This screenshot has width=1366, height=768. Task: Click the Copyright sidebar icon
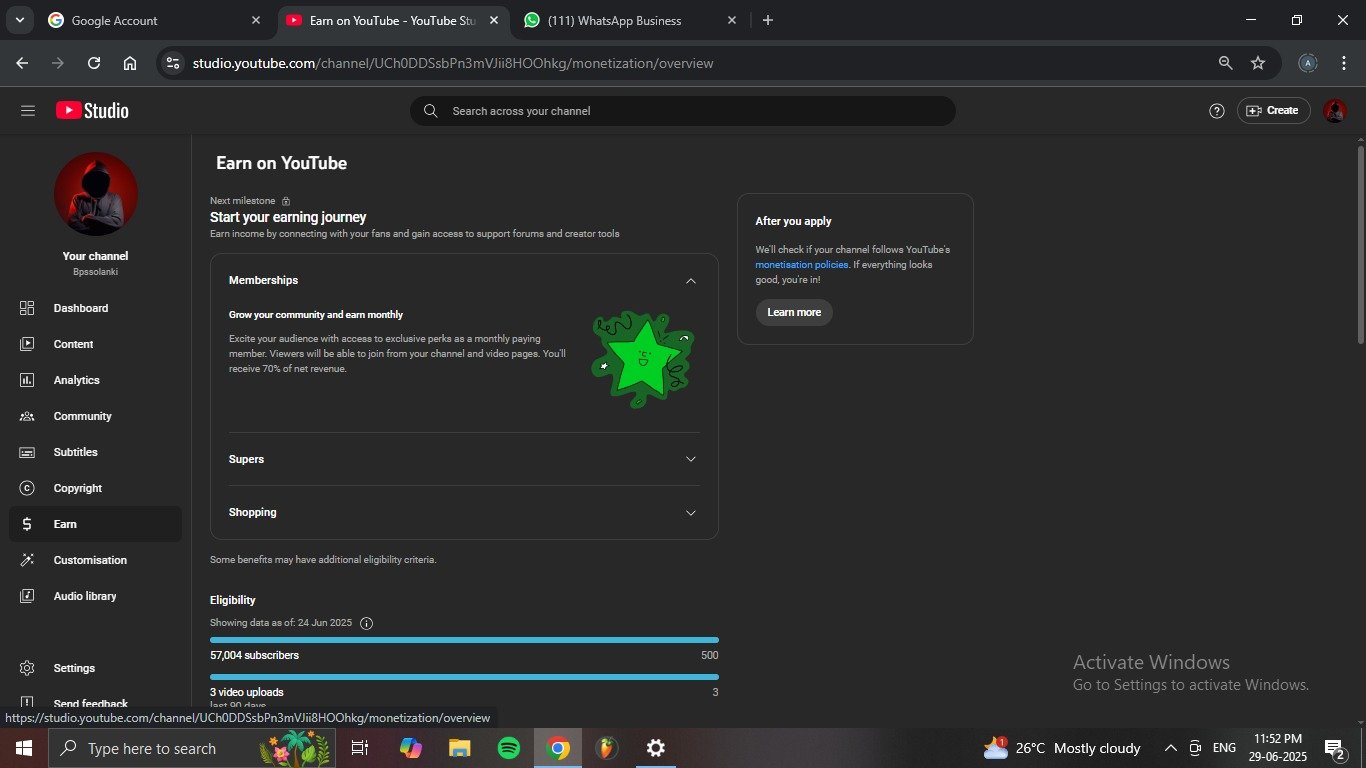[x=27, y=488]
